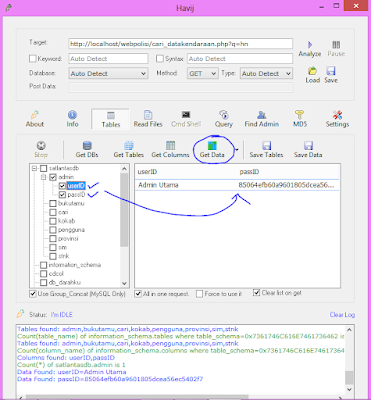Toggle Use Group_Concat checkbox
Screen dimensions: 371x400
33,294
